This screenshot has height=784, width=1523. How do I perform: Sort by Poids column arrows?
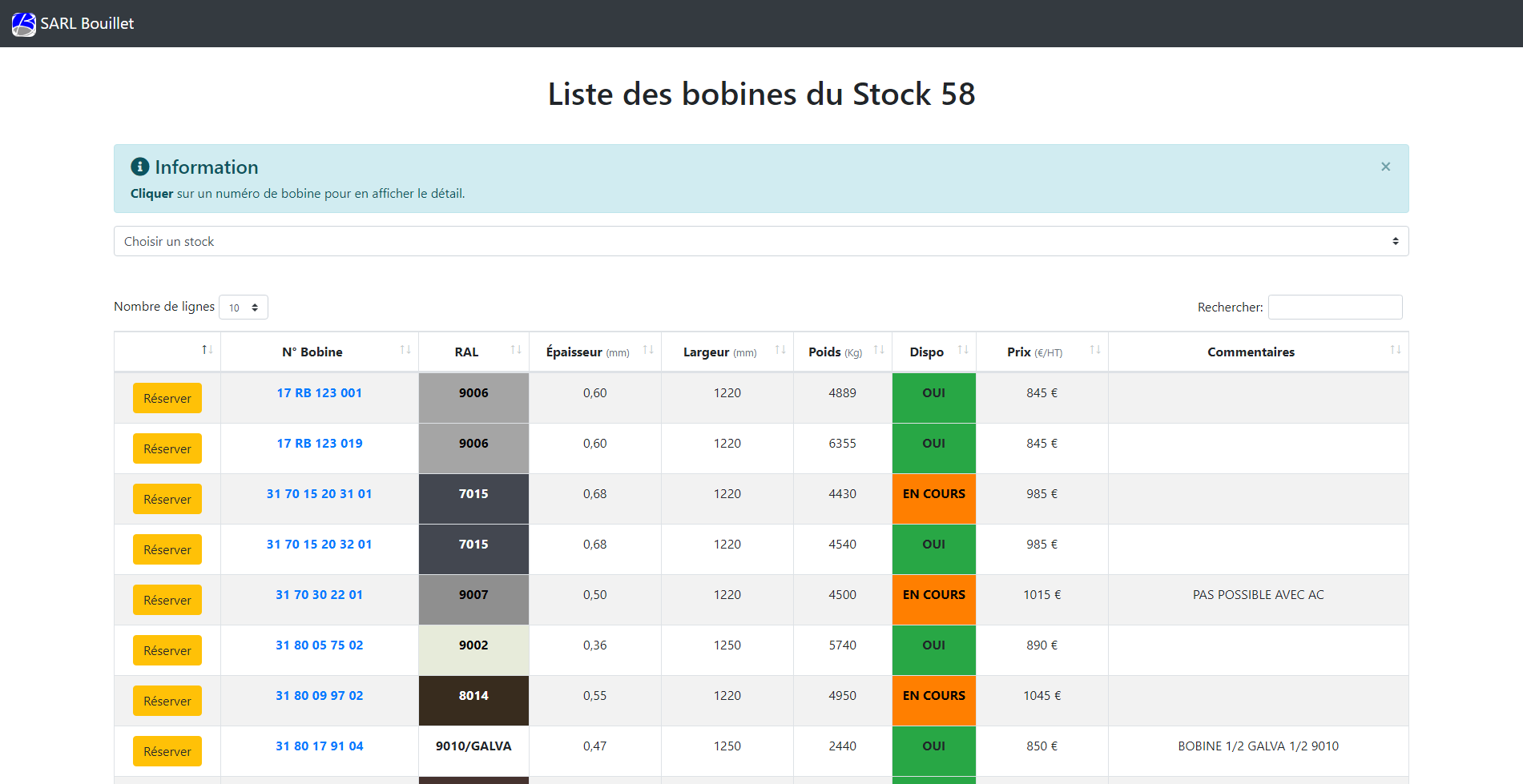coord(879,351)
